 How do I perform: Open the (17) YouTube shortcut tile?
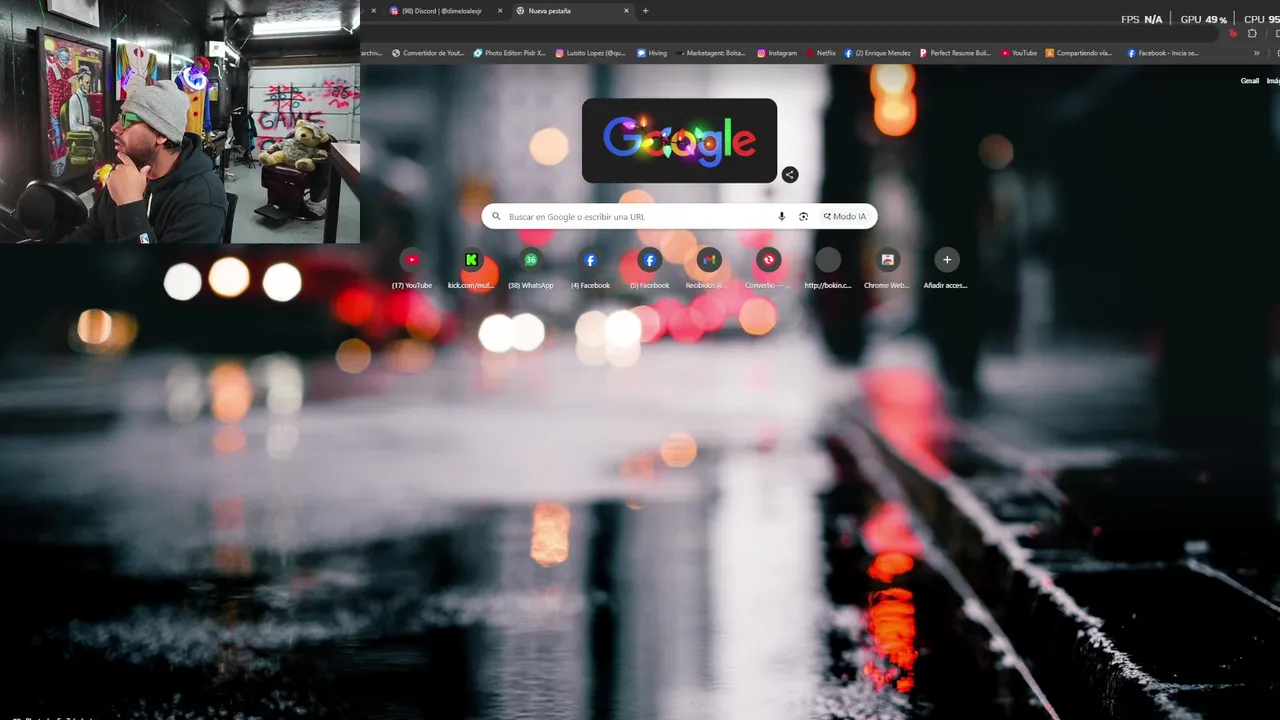click(x=411, y=269)
